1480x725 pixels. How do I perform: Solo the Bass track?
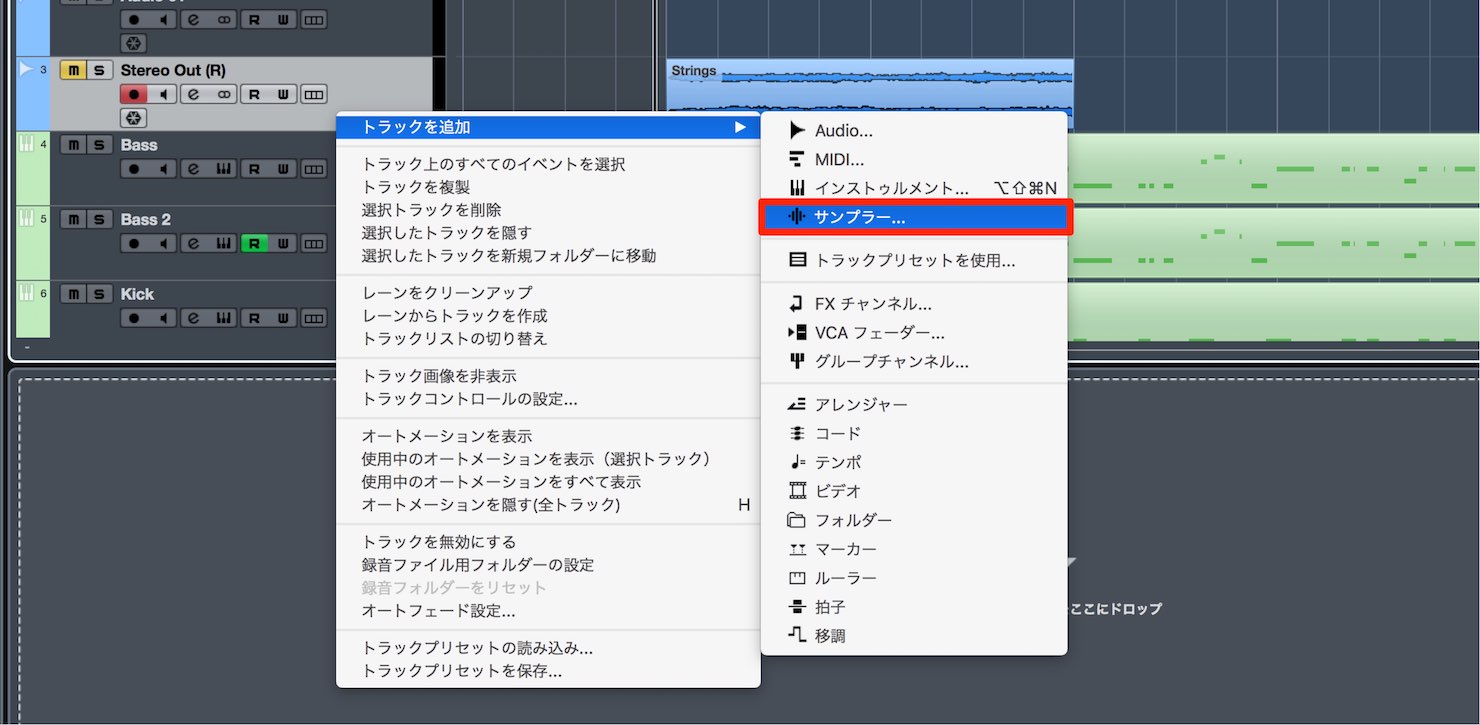point(98,145)
